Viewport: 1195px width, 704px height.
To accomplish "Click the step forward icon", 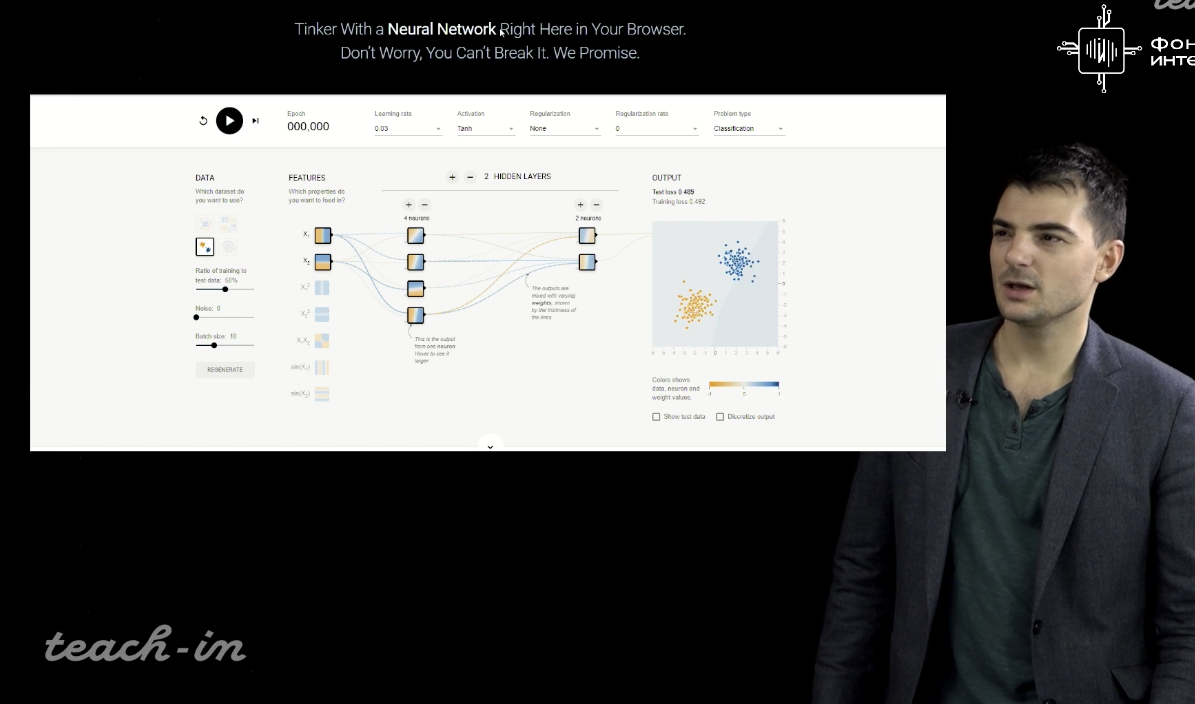I will coord(255,121).
